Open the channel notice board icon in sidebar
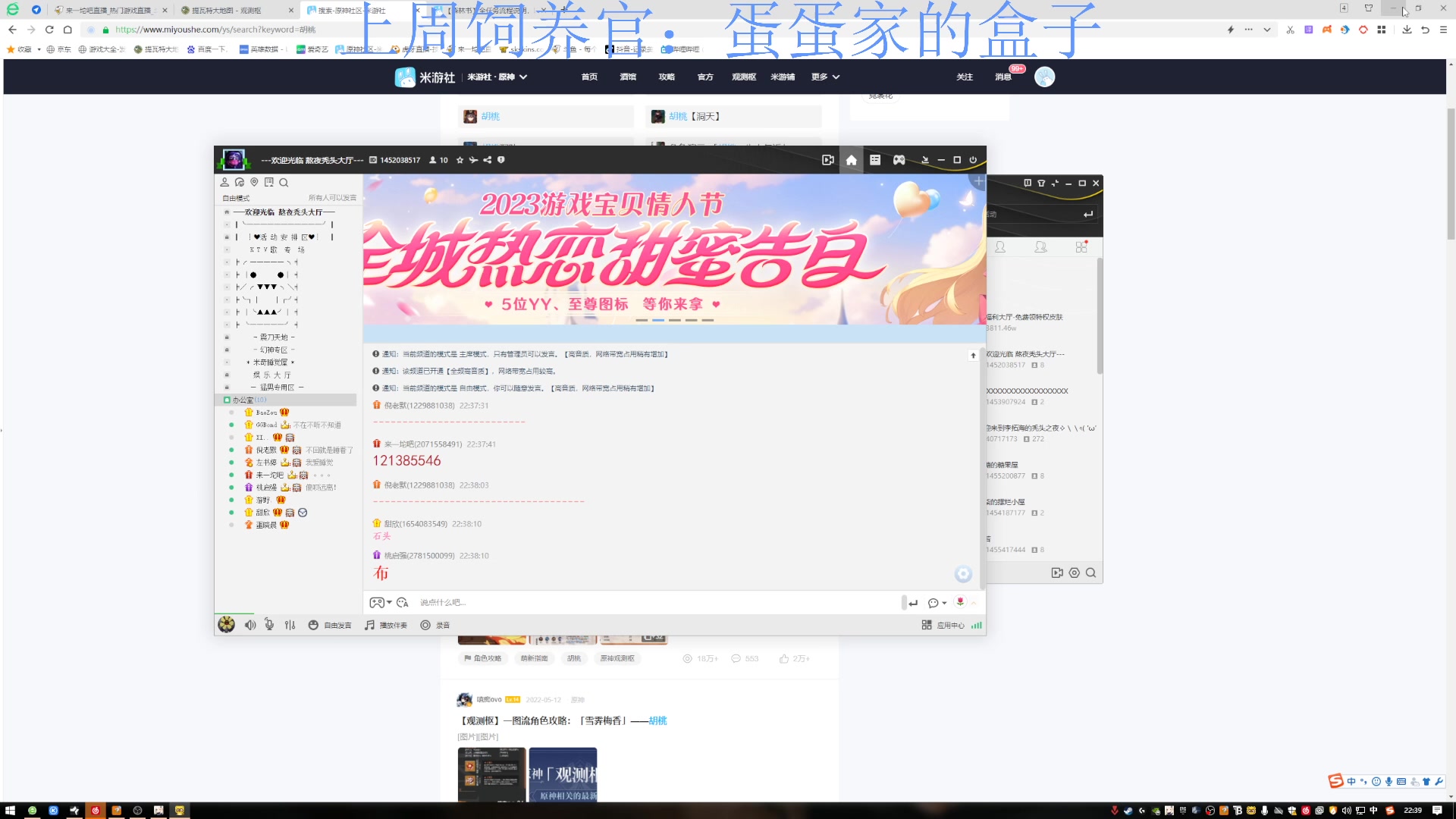The width and height of the screenshot is (1456, 819). (x=269, y=182)
